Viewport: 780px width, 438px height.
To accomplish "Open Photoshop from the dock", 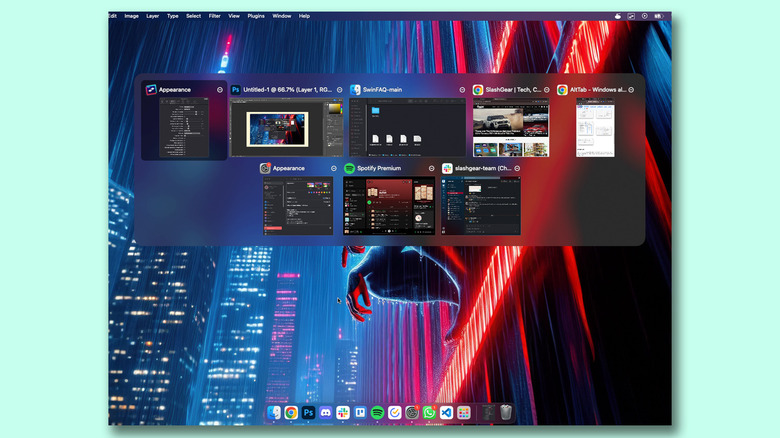I will 309,412.
